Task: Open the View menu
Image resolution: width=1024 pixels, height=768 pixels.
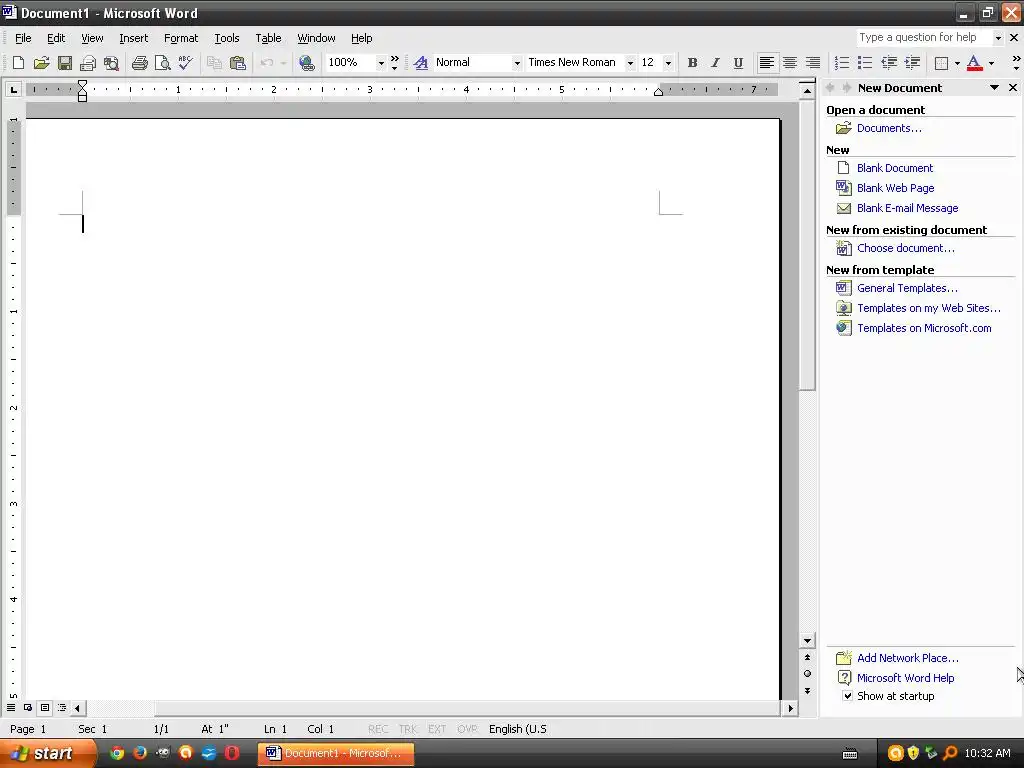Action: (92, 38)
